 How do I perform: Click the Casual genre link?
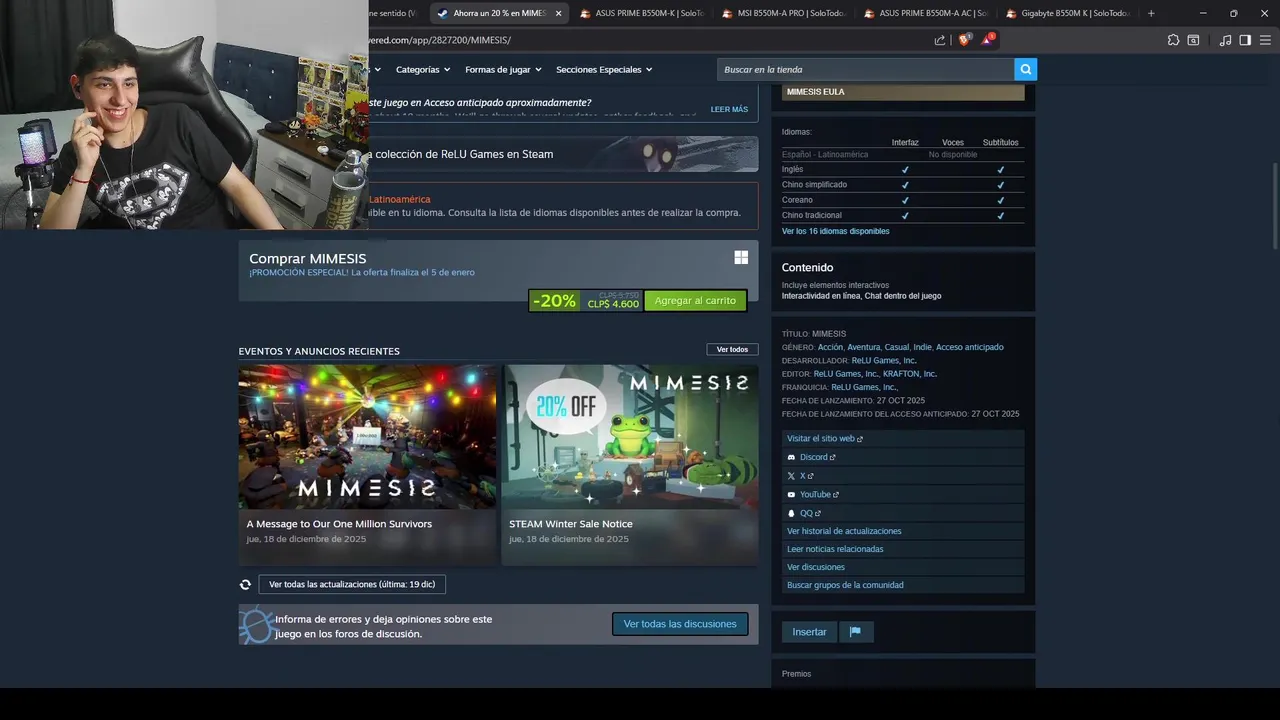(896, 347)
